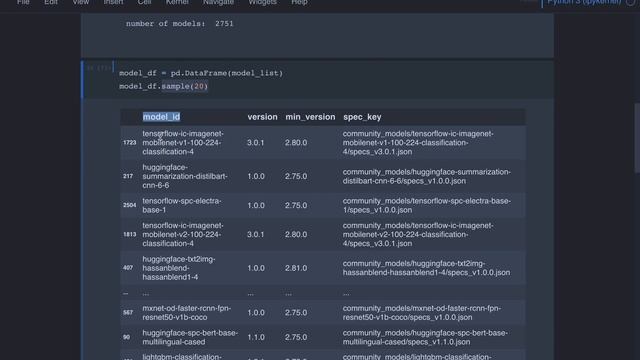Click row index 1723
This screenshot has width=640, height=360.
(129, 143)
